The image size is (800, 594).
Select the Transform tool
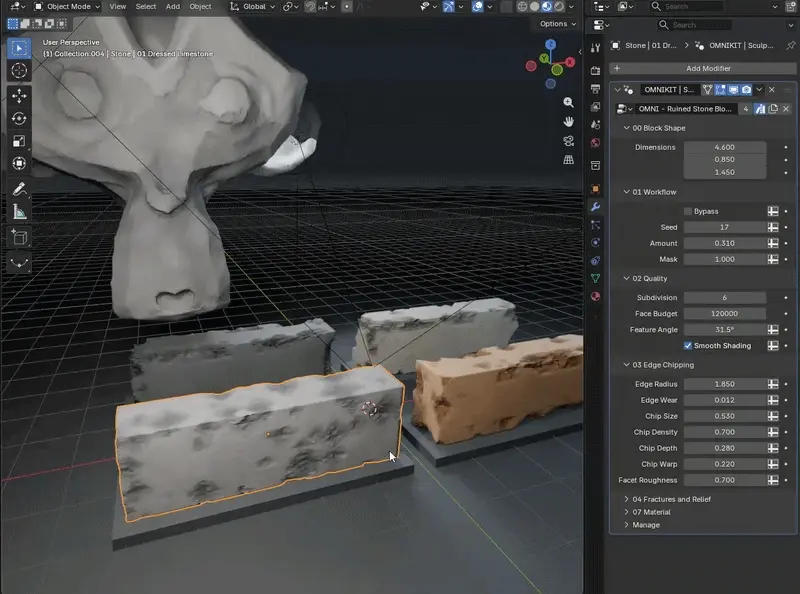(19, 163)
